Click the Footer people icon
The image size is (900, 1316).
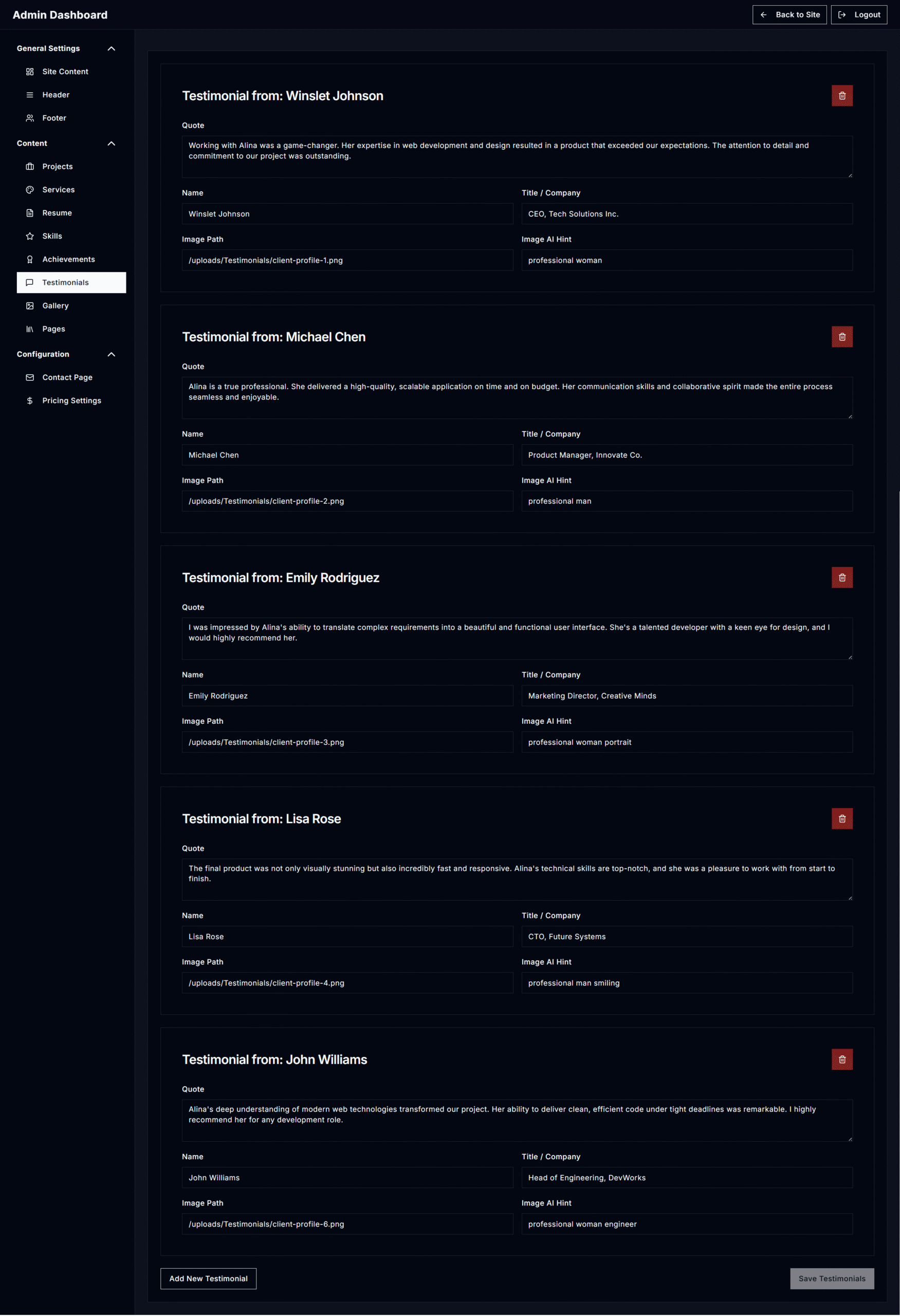pyautogui.click(x=30, y=118)
